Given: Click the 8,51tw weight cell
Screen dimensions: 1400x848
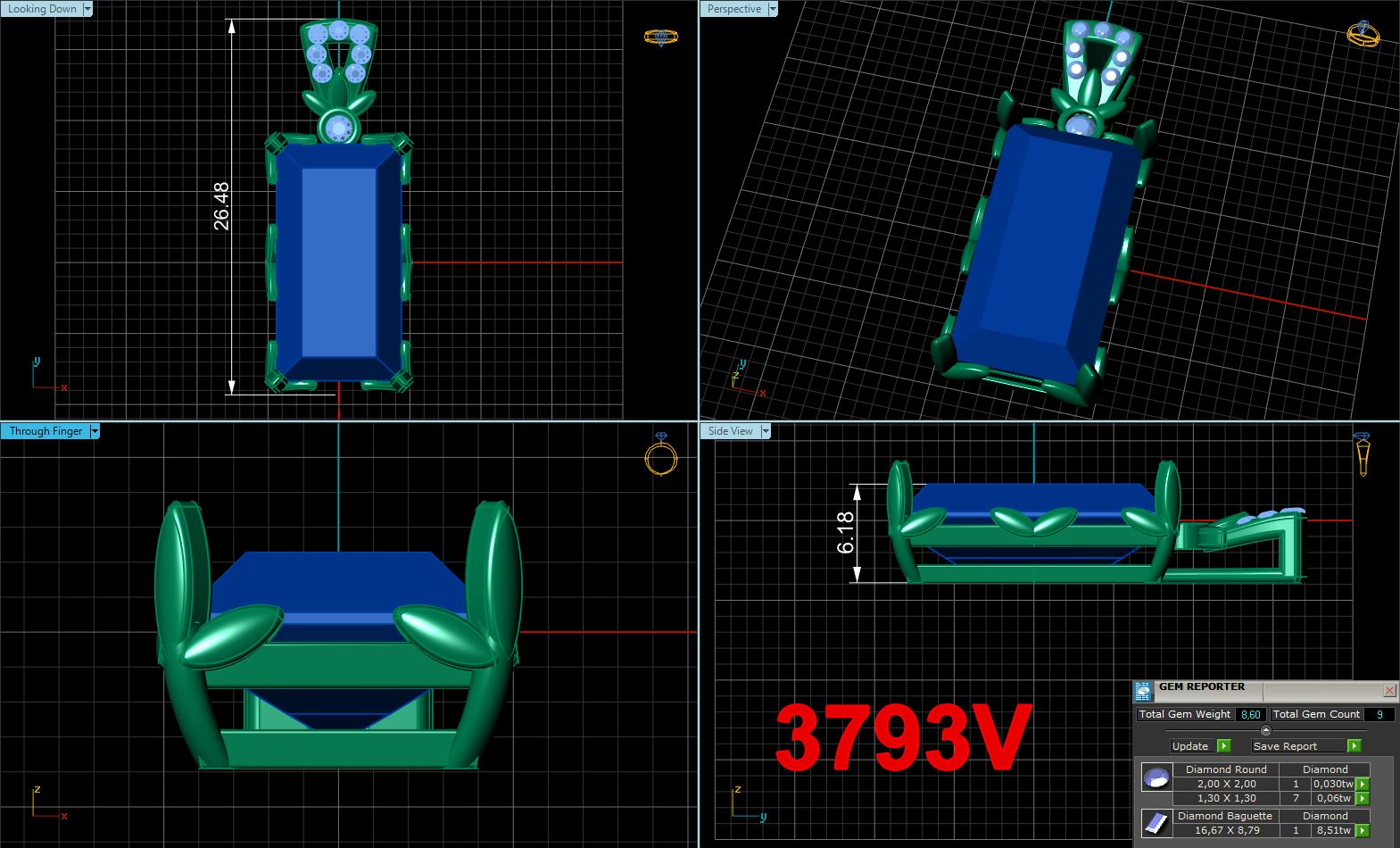Looking at the screenshot, I should (x=1333, y=830).
